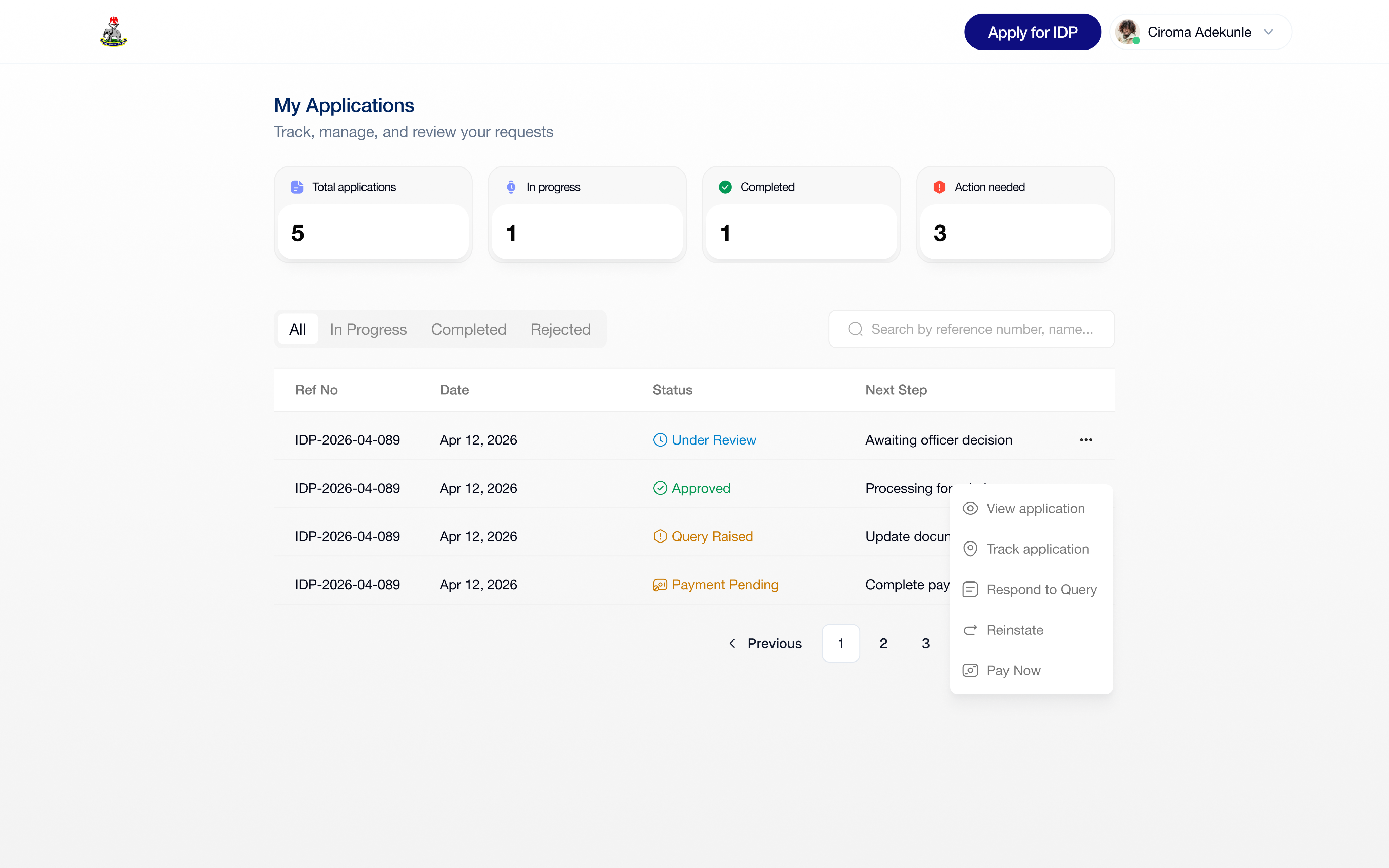
Task: Click the Approved status text
Action: click(x=701, y=488)
